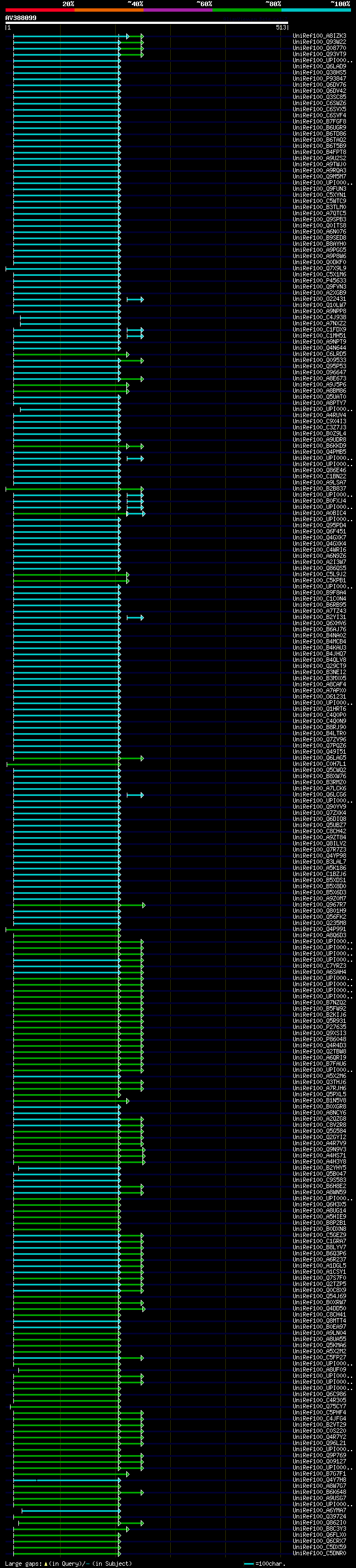The image size is (356, 1568).
Task: Select hit label UniRef100_Q4YP98
Action: point(319,856)
